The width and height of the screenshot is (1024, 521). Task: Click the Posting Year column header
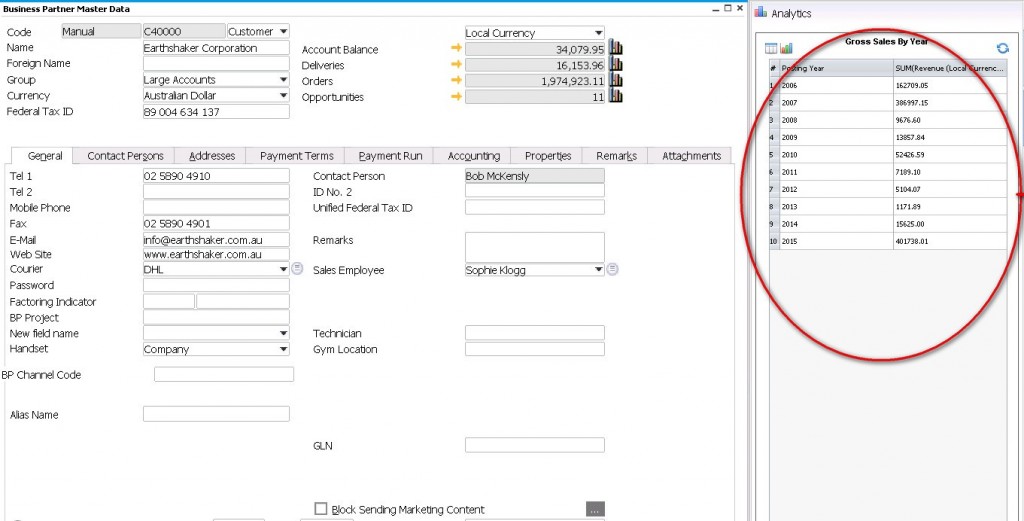[835, 68]
